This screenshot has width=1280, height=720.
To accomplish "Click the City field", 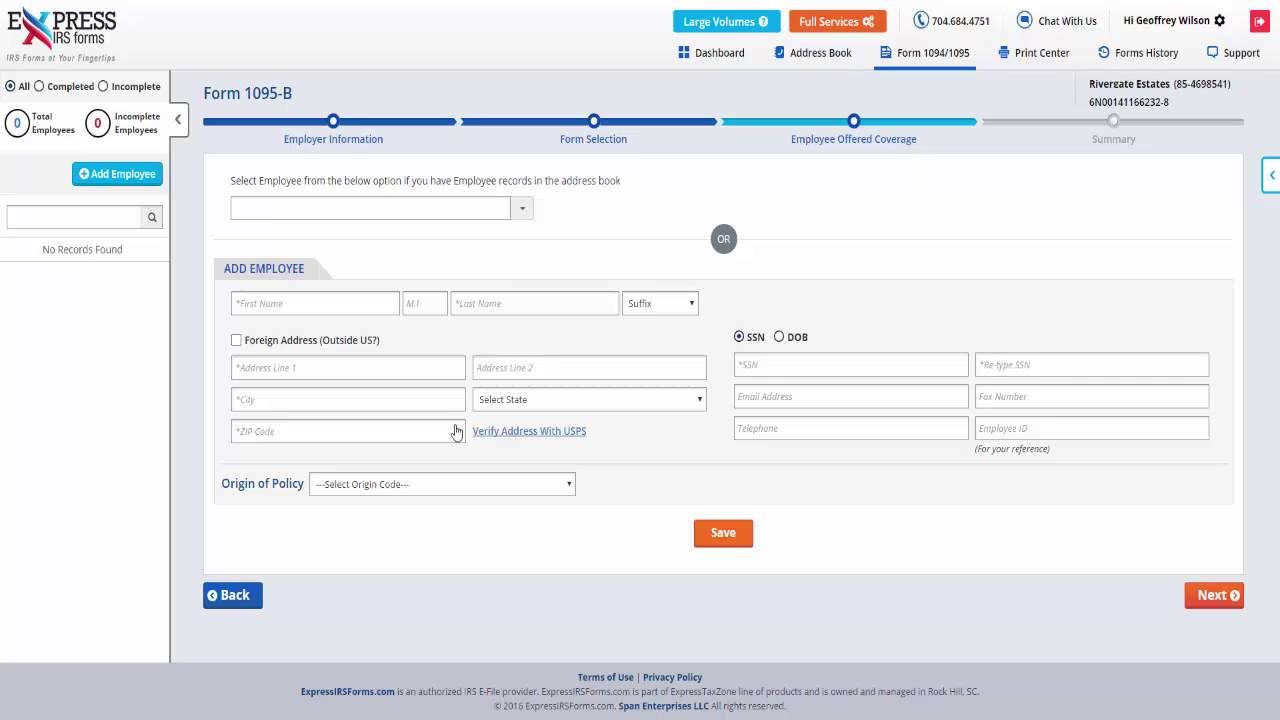I will pos(348,399).
